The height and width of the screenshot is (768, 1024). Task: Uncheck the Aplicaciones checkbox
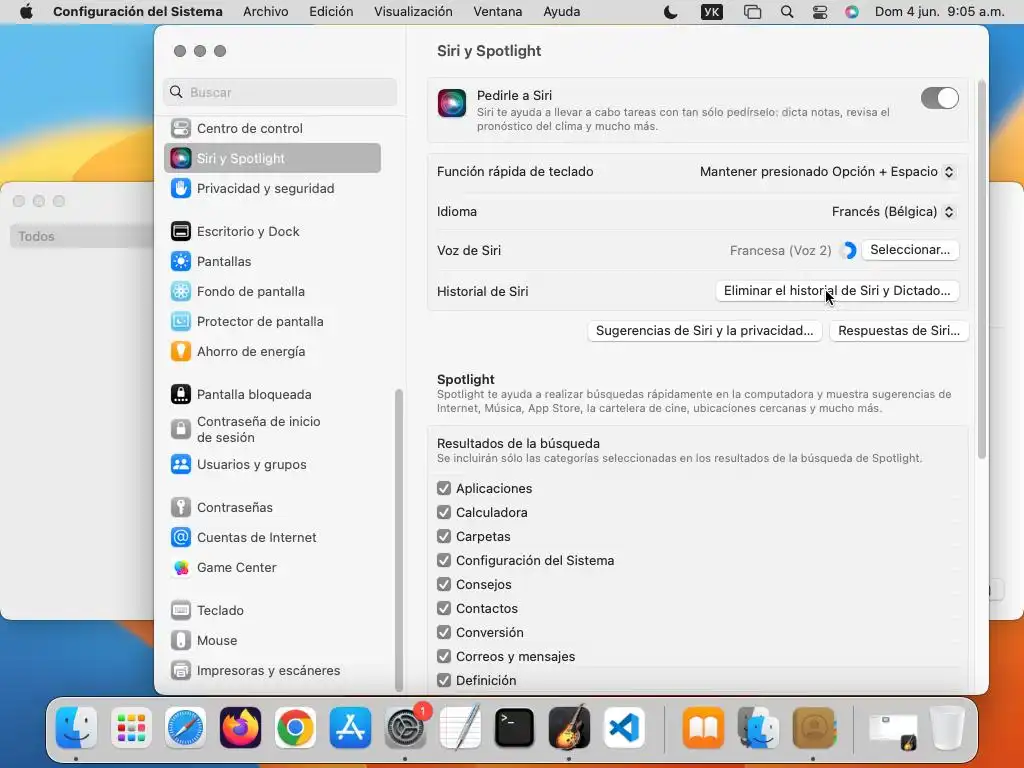[x=444, y=488]
